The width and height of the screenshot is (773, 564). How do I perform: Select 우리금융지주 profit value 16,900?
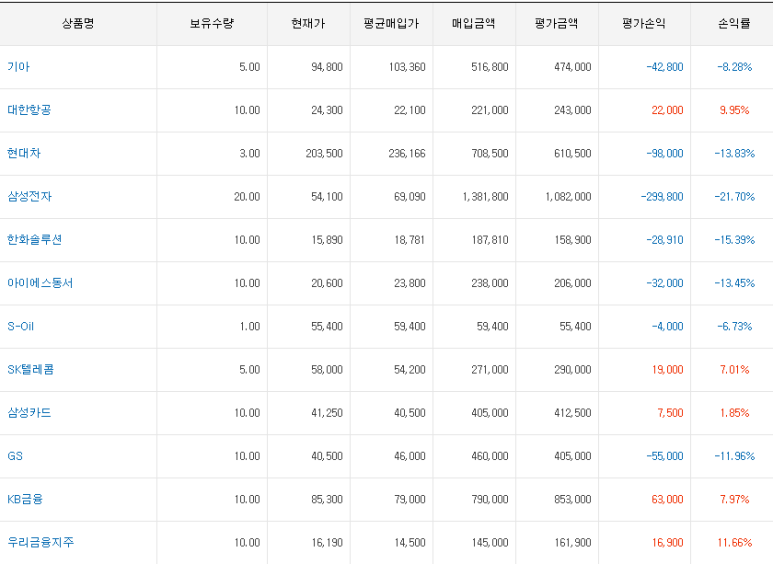[668, 543]
